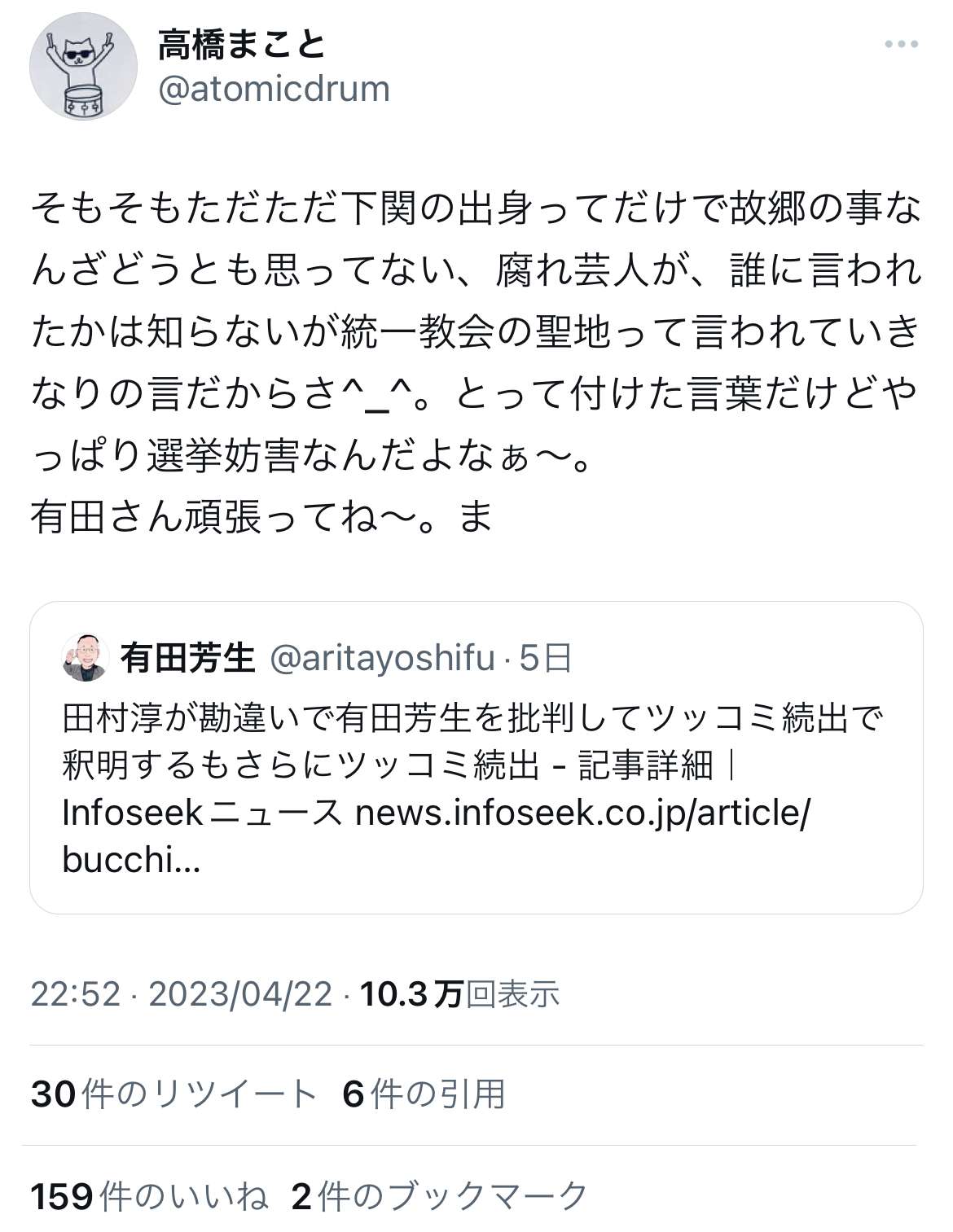The height and width of the screenshot is (1232, 953).
Task: Open the quoted headline about 田村淳
Action: 472,719
